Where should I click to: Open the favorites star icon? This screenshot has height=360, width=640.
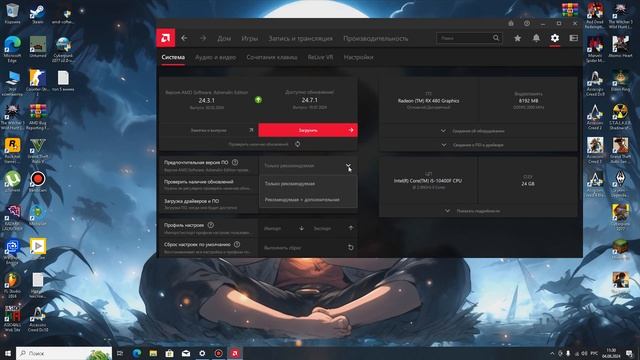(517, 38)
